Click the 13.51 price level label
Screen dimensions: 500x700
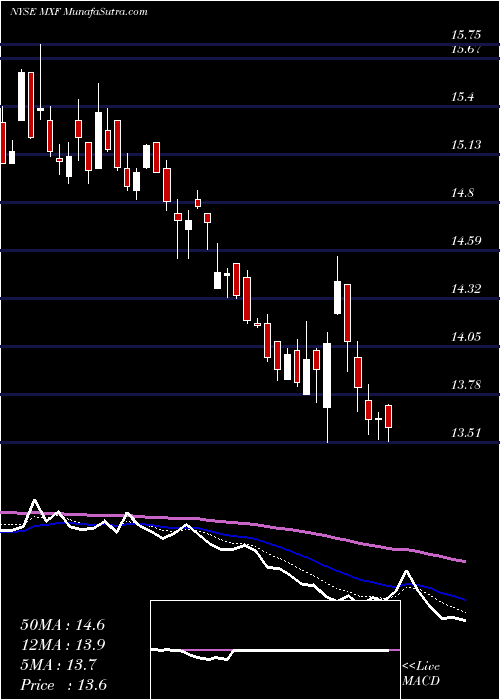point(466,433)
